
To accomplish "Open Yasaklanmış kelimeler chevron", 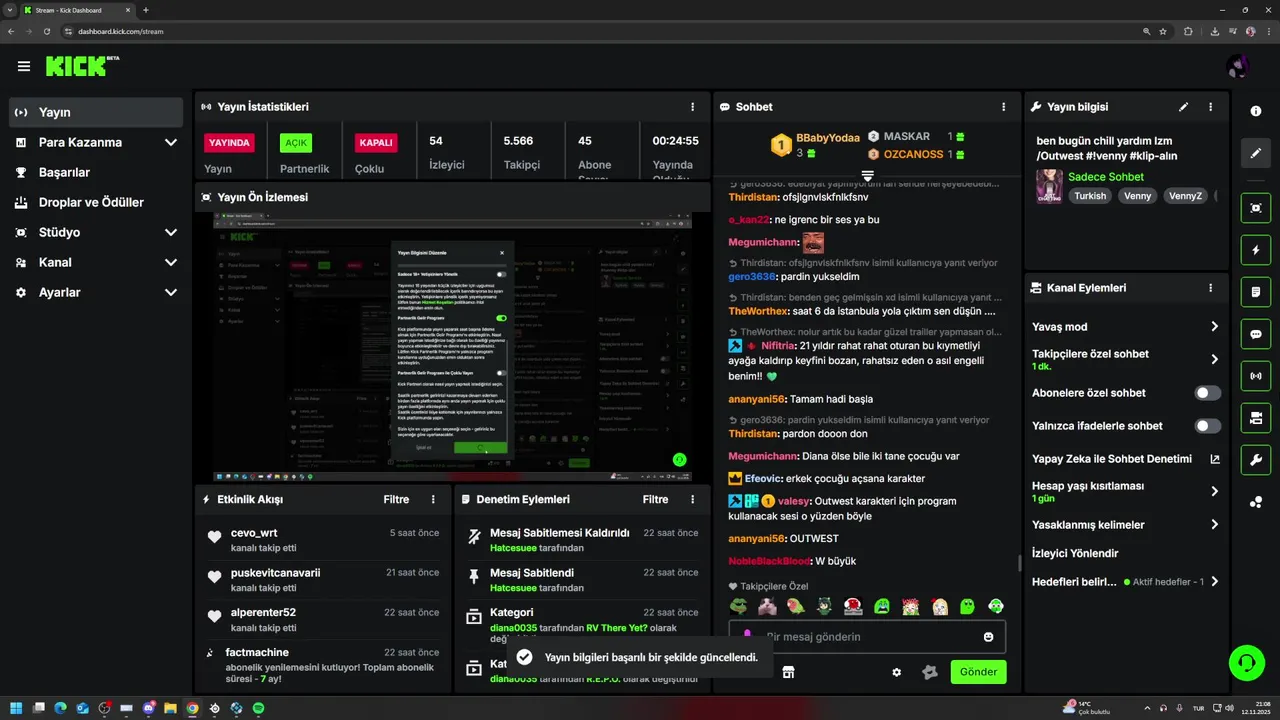I will 1215,525.
